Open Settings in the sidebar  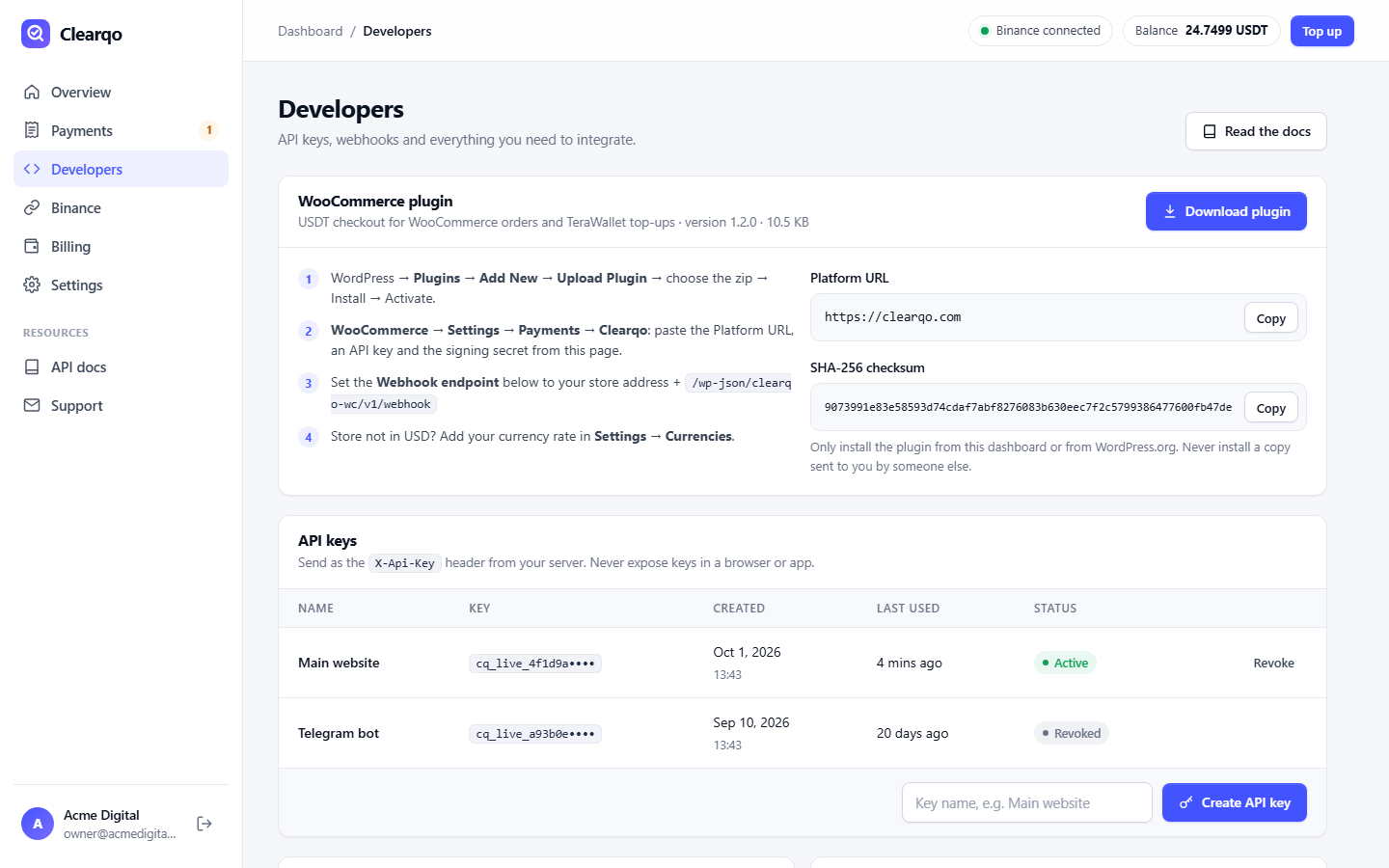tap(121, 285)
